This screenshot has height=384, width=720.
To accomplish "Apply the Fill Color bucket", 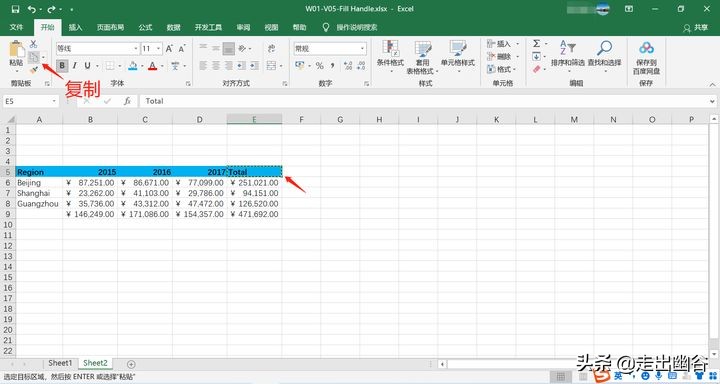I will [x=133, y=66].
